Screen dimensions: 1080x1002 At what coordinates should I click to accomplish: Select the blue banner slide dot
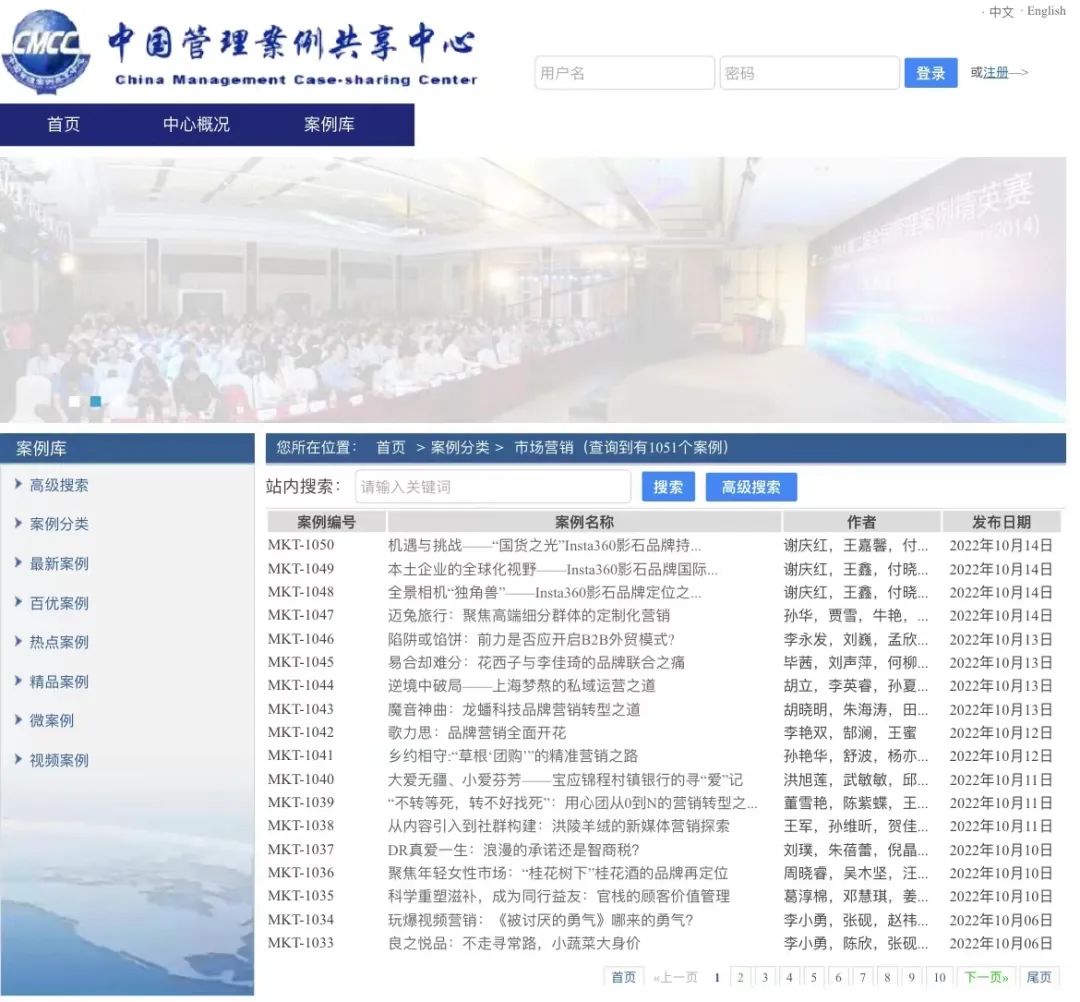(x=96, y=401)
